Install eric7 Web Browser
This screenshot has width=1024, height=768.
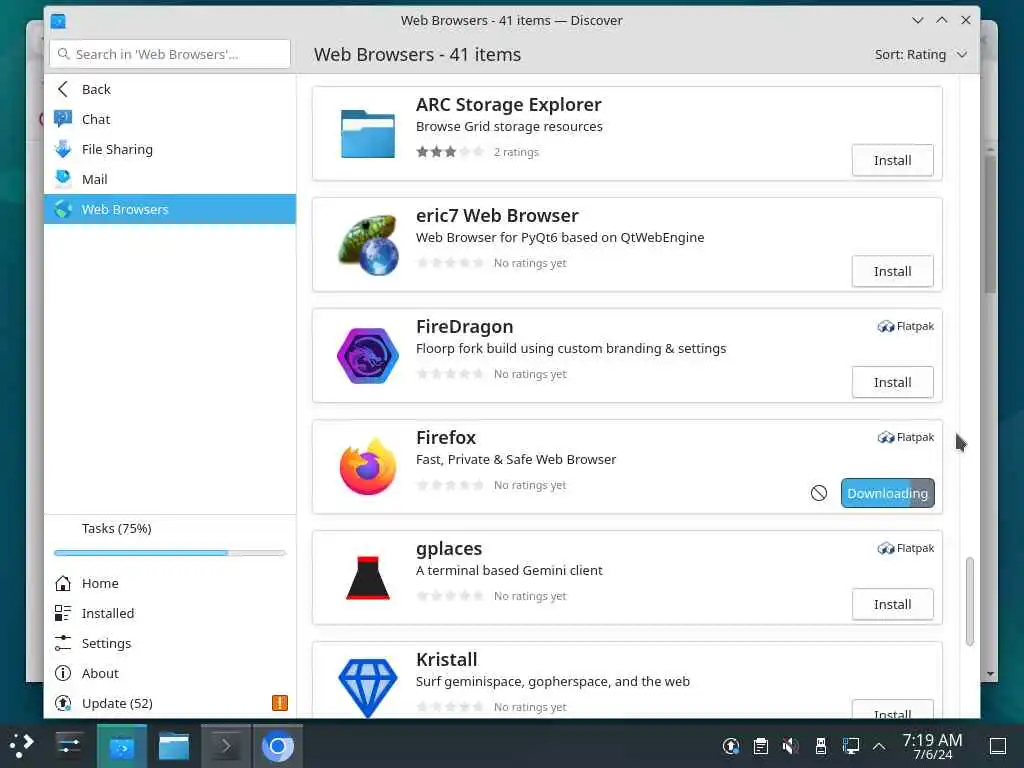click(x=892, y=271)
